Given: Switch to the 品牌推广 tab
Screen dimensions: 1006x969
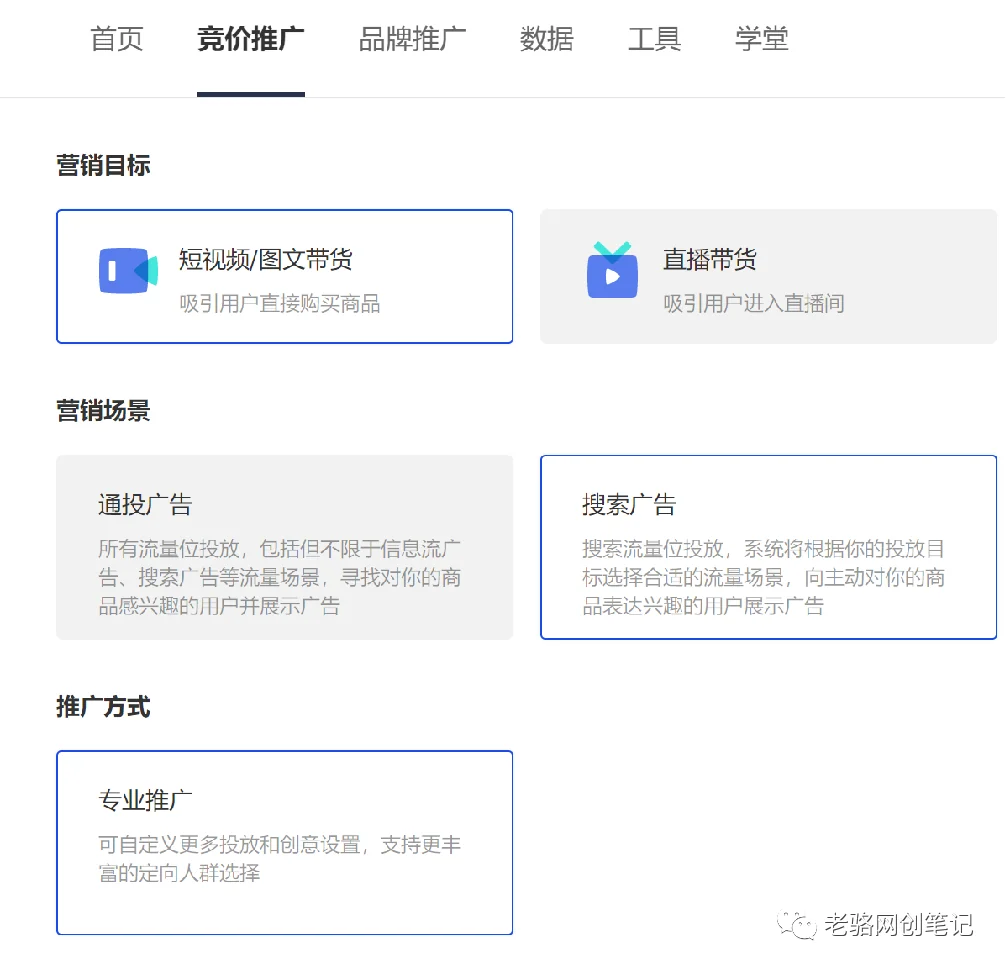Looking at the screenshot, I should point(412,39).
